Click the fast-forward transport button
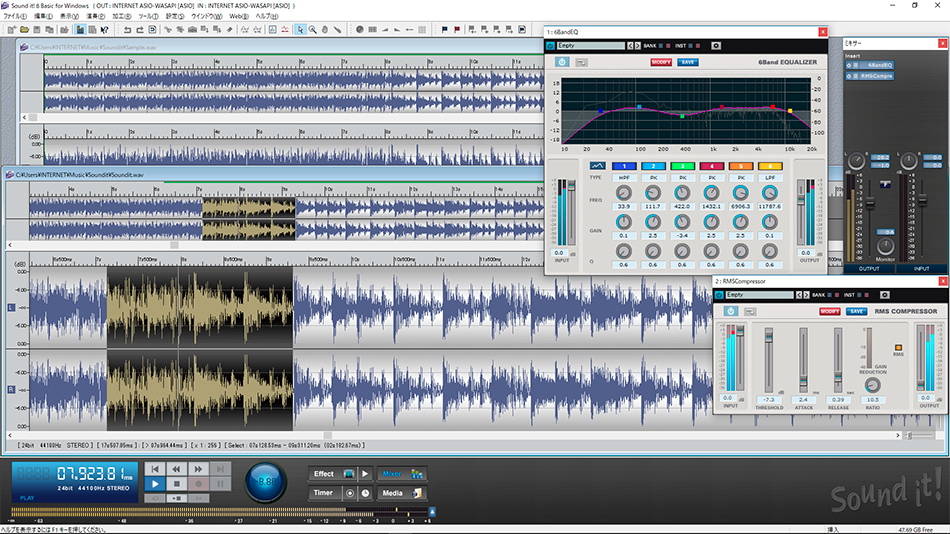Viewport: 950px width, 534px height. click(198, 469)
